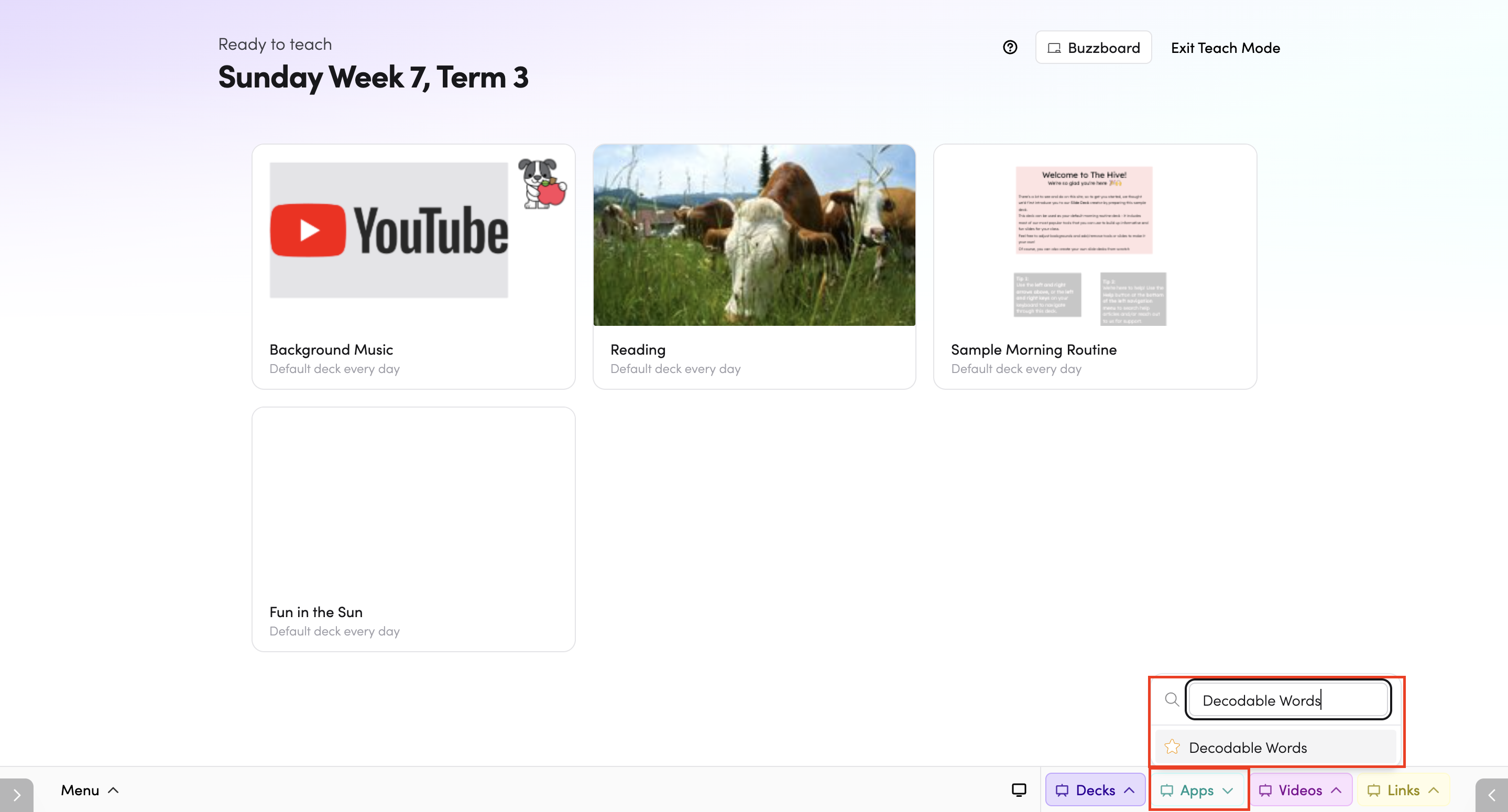Open the help question mark icon
Viewport: 1508px width, 812px height.
click(1010, 48)
